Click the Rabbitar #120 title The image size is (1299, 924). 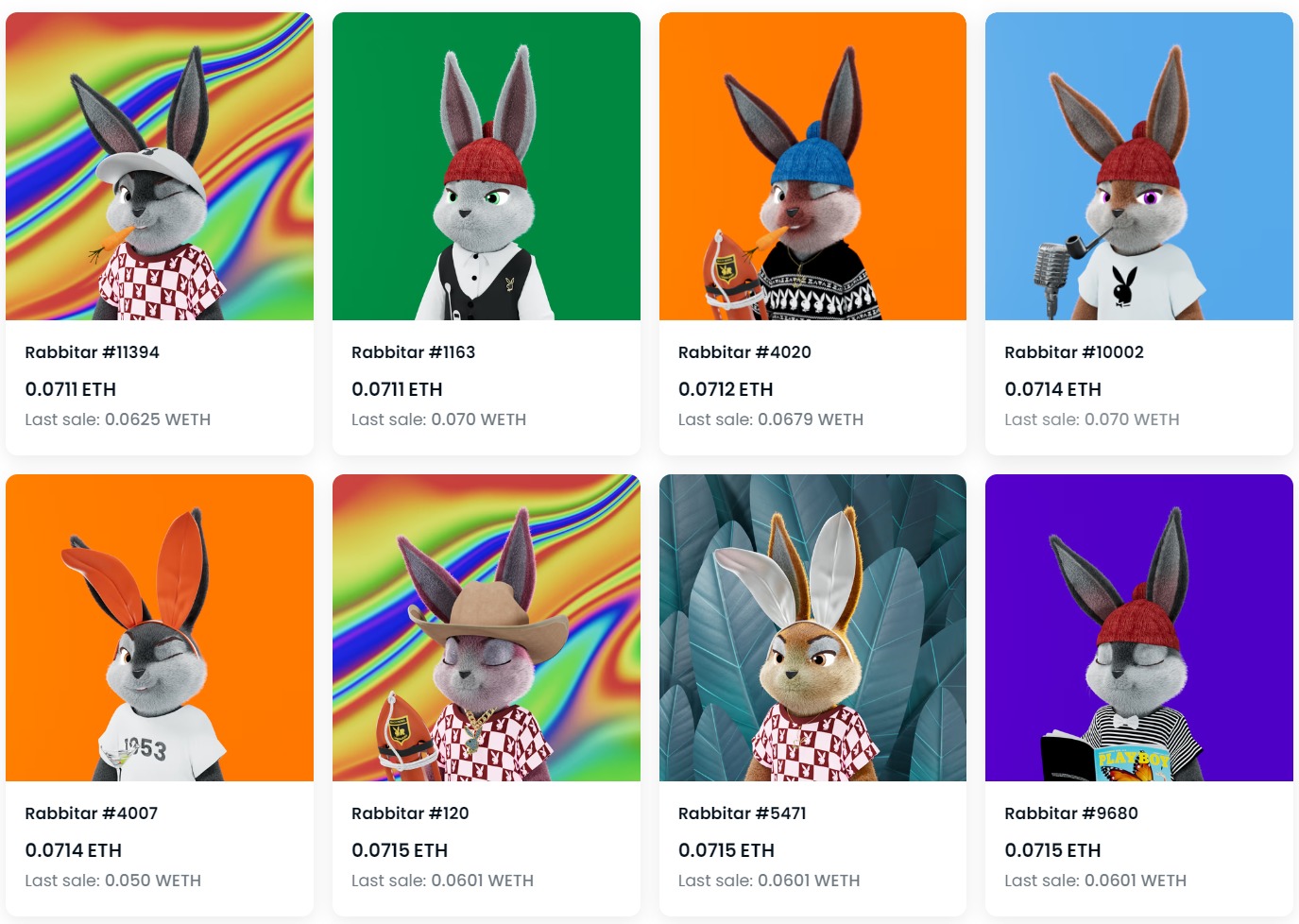click(x=410, y=813)
